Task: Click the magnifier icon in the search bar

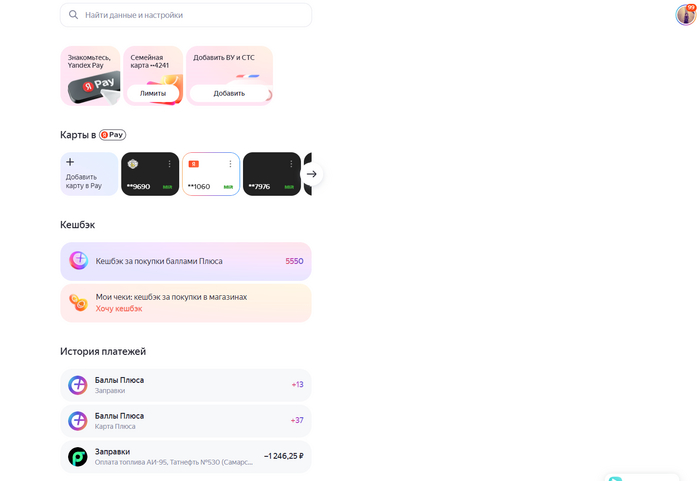Action: pos(73,15)
